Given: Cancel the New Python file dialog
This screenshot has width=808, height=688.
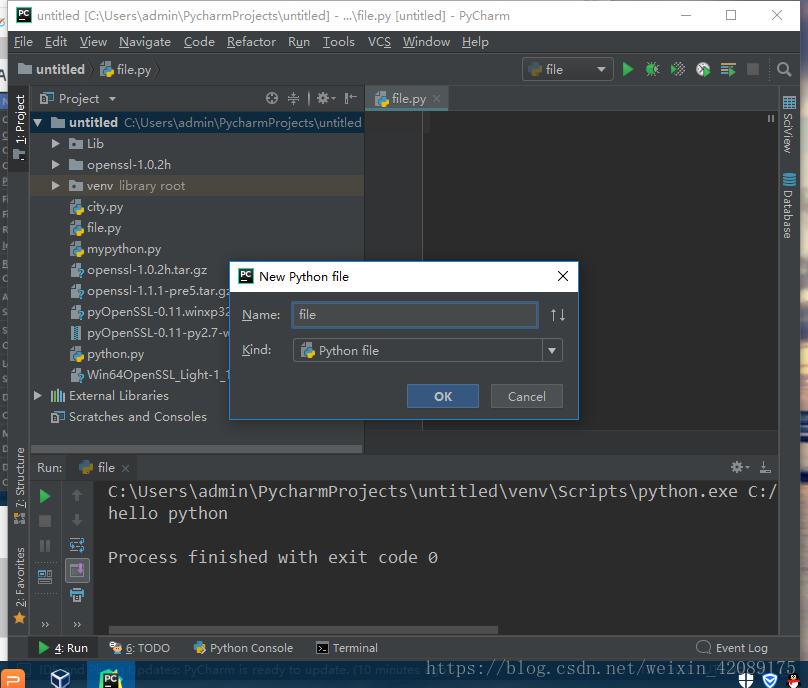Looking at the screenshot, I should tap(527, 396).
